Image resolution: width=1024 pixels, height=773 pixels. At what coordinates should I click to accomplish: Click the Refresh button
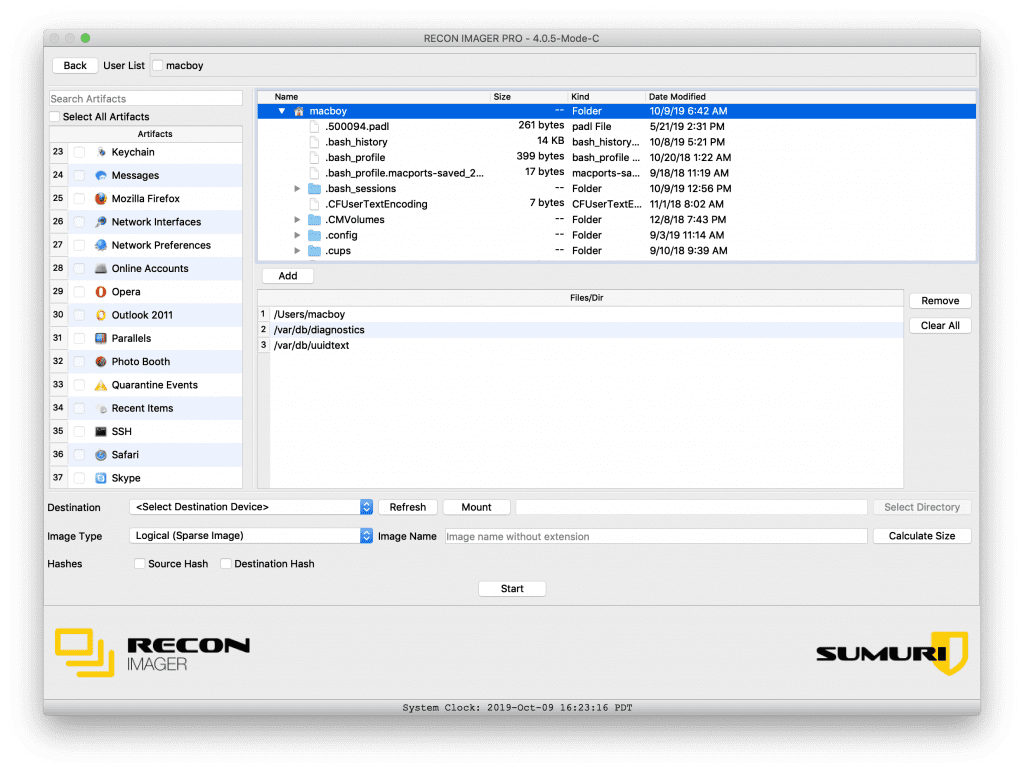tap(408, 507)
